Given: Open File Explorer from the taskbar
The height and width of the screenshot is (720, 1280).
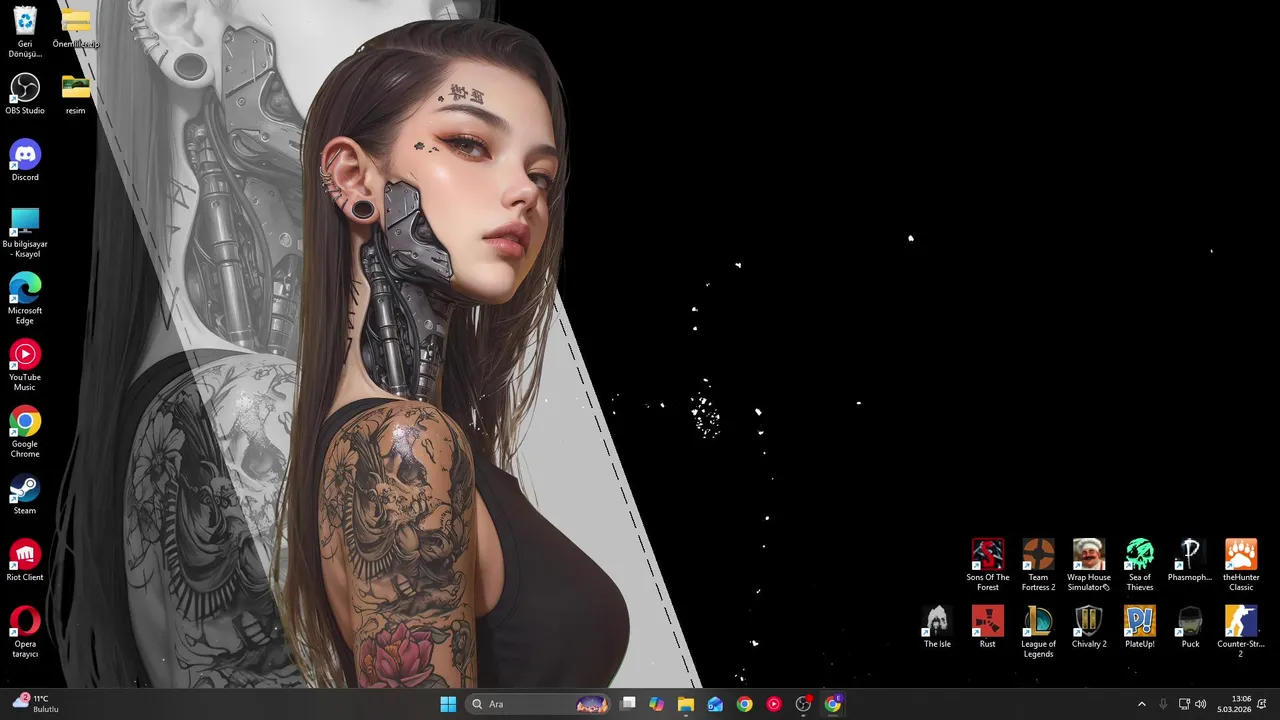Looking at the screenshot, I should point(686,704).
